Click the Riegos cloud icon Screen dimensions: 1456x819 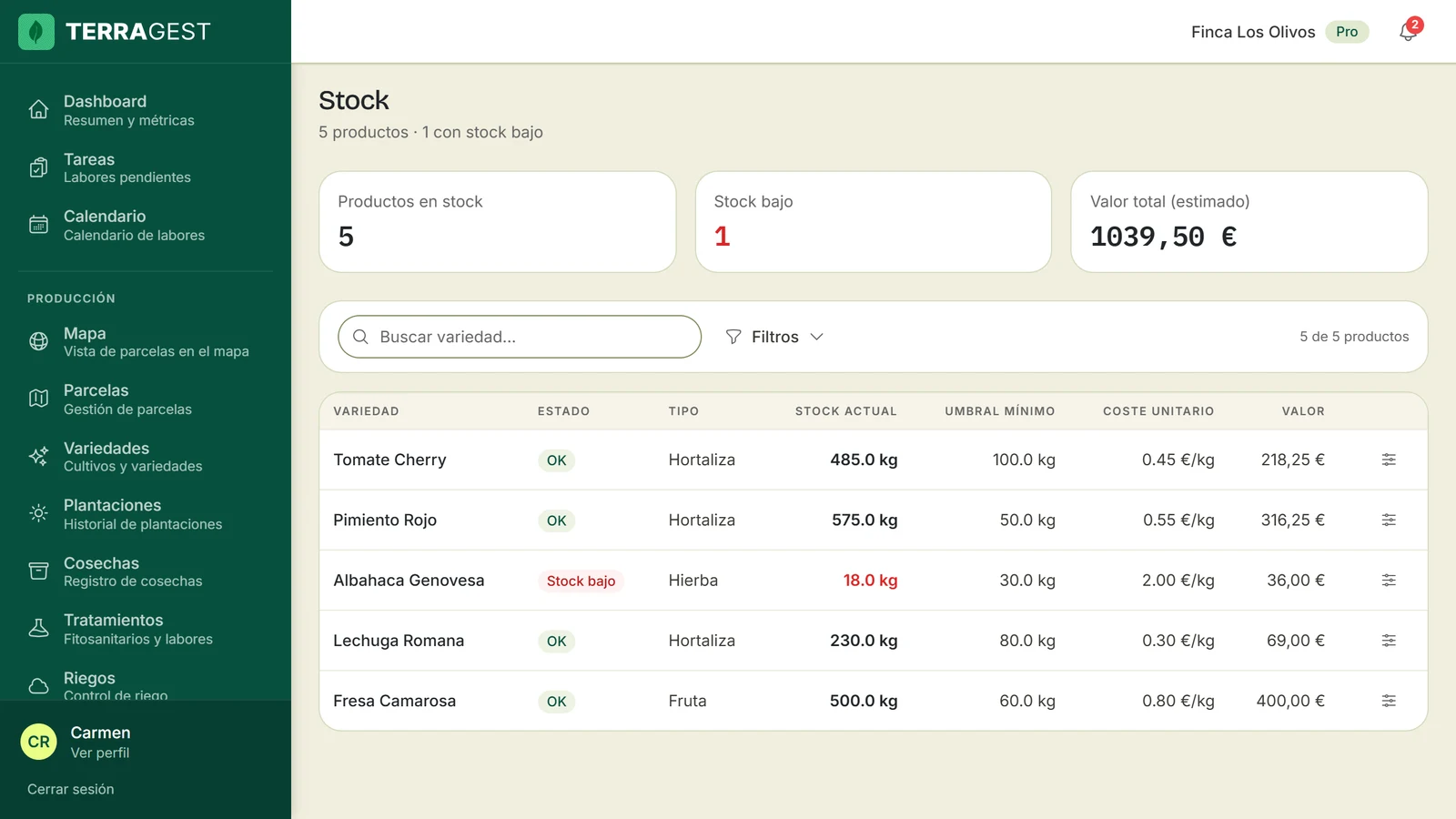click(38, 686)
